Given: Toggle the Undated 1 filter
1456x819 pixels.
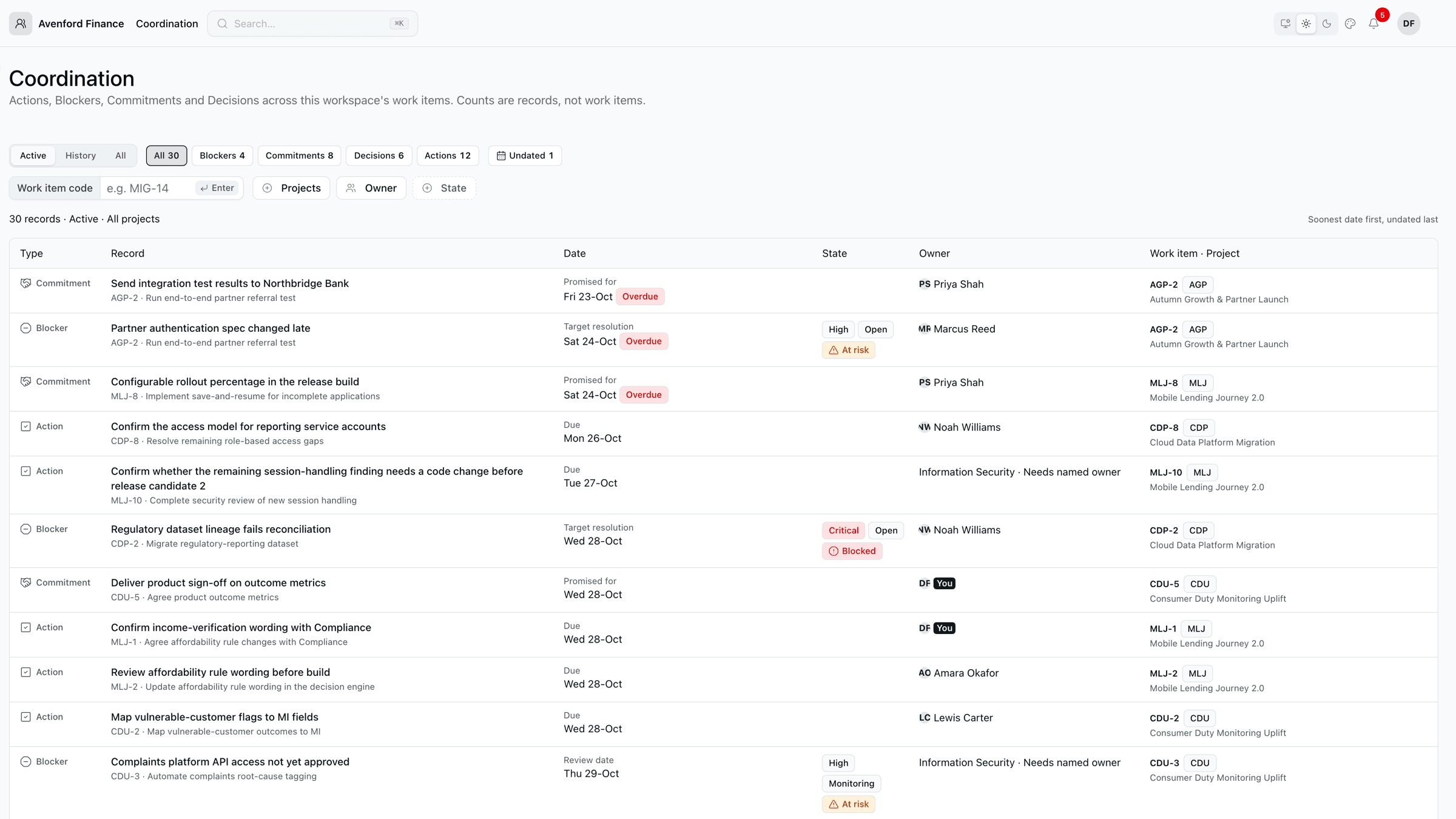Looking at the screenshot, I should click(x=525, y=155).
